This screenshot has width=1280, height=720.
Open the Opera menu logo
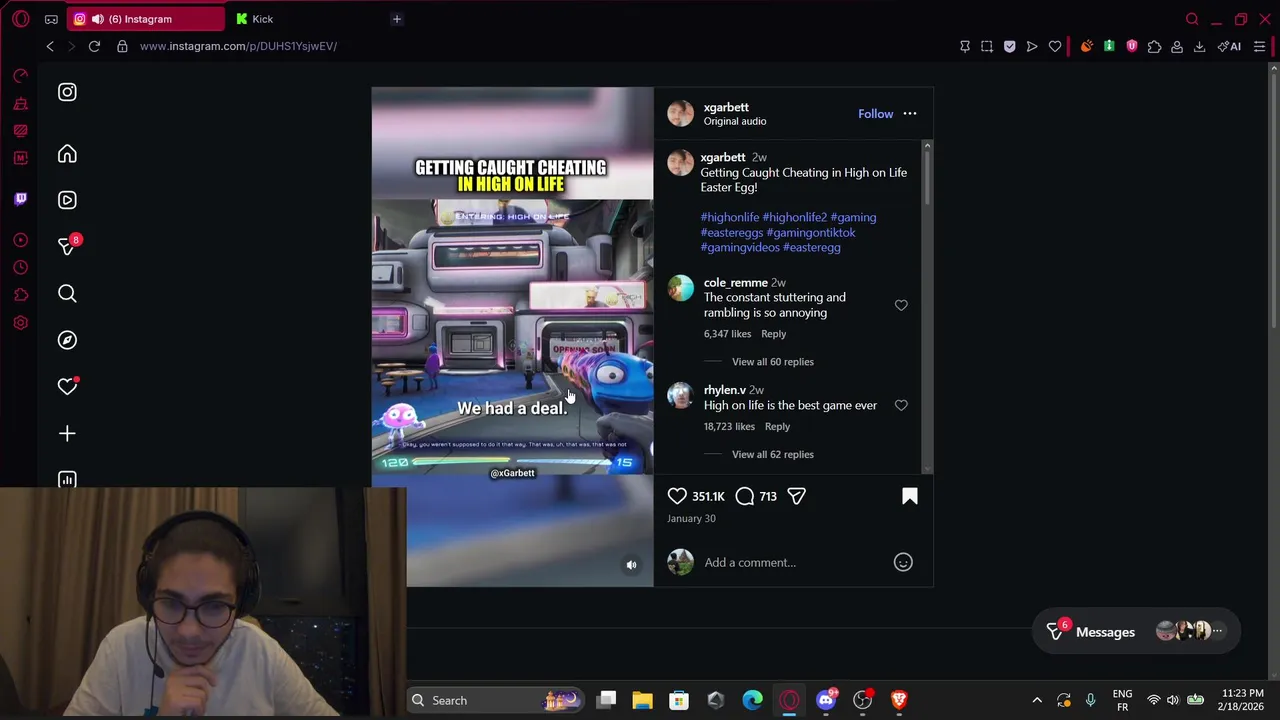point(20,19)
